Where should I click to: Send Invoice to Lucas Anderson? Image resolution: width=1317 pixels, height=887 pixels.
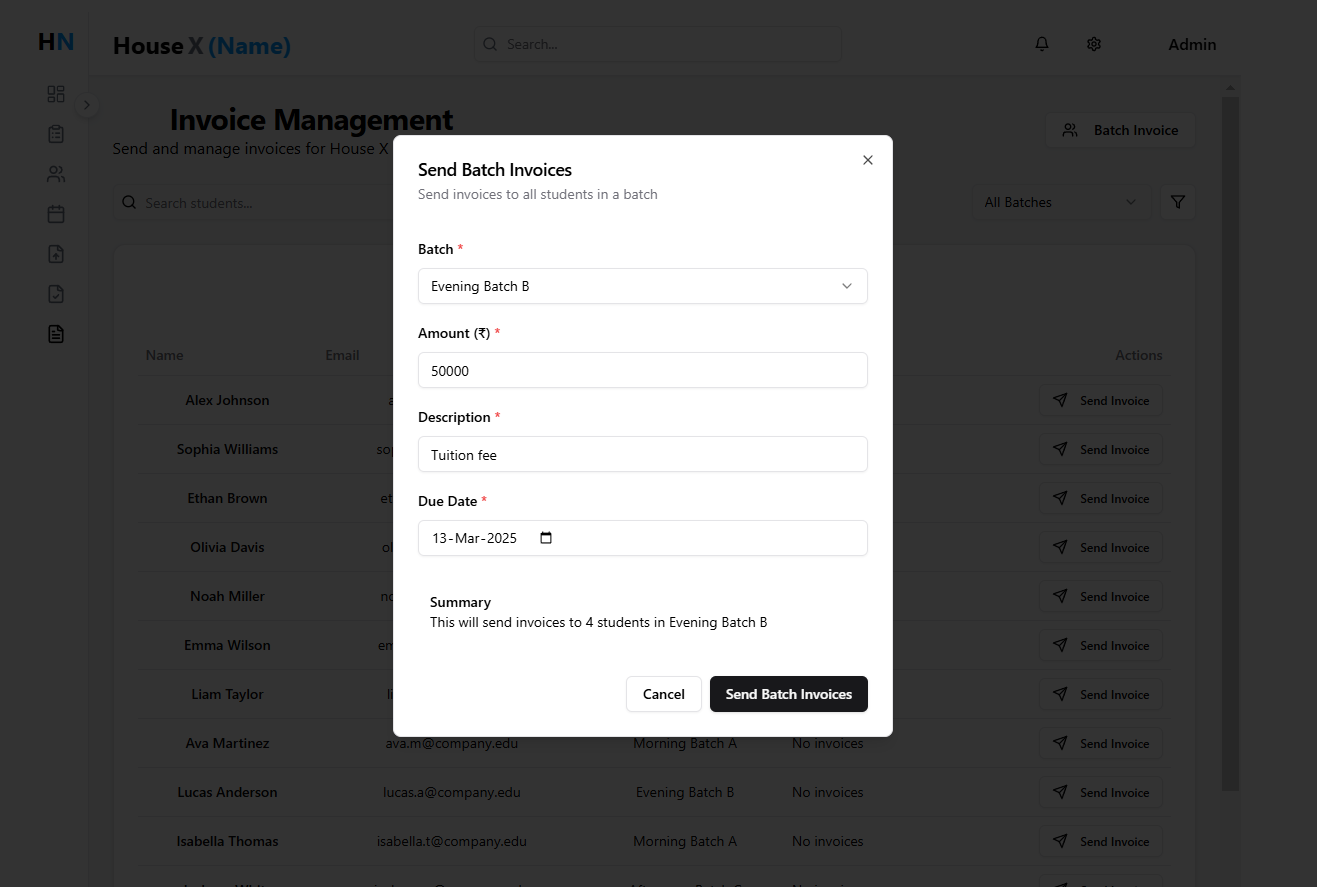pos(1101,793)
